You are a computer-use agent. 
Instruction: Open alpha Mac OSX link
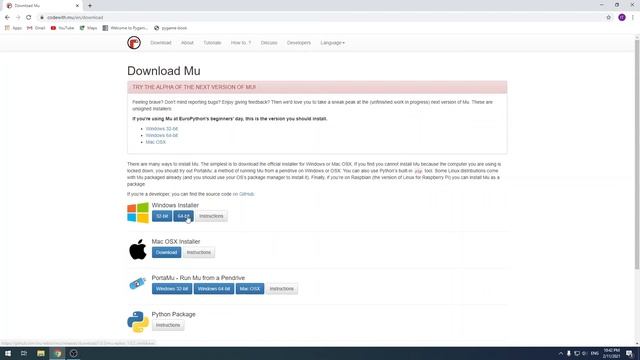[x=156, y=142]
